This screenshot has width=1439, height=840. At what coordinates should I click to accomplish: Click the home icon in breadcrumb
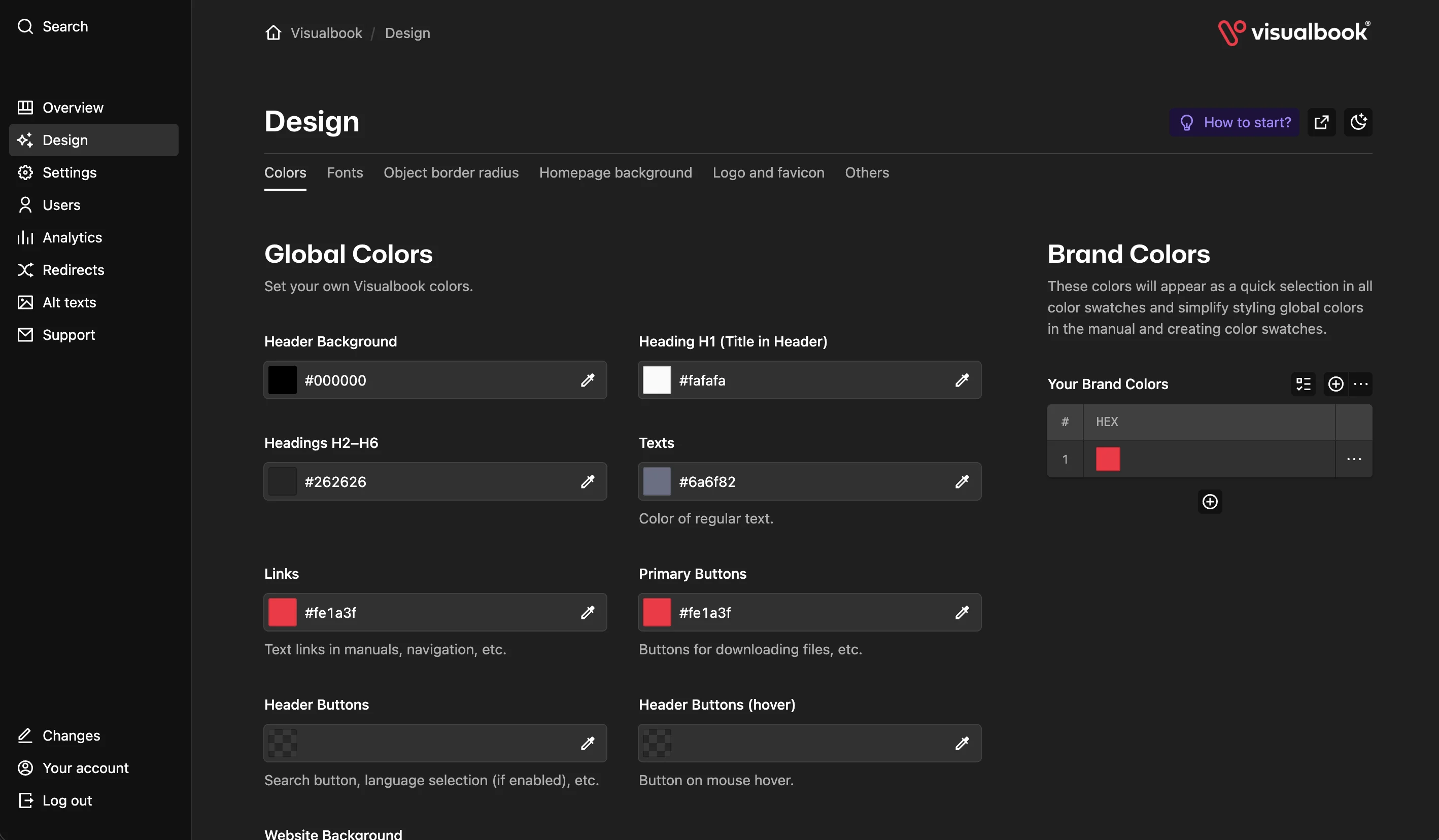point(273,32)
